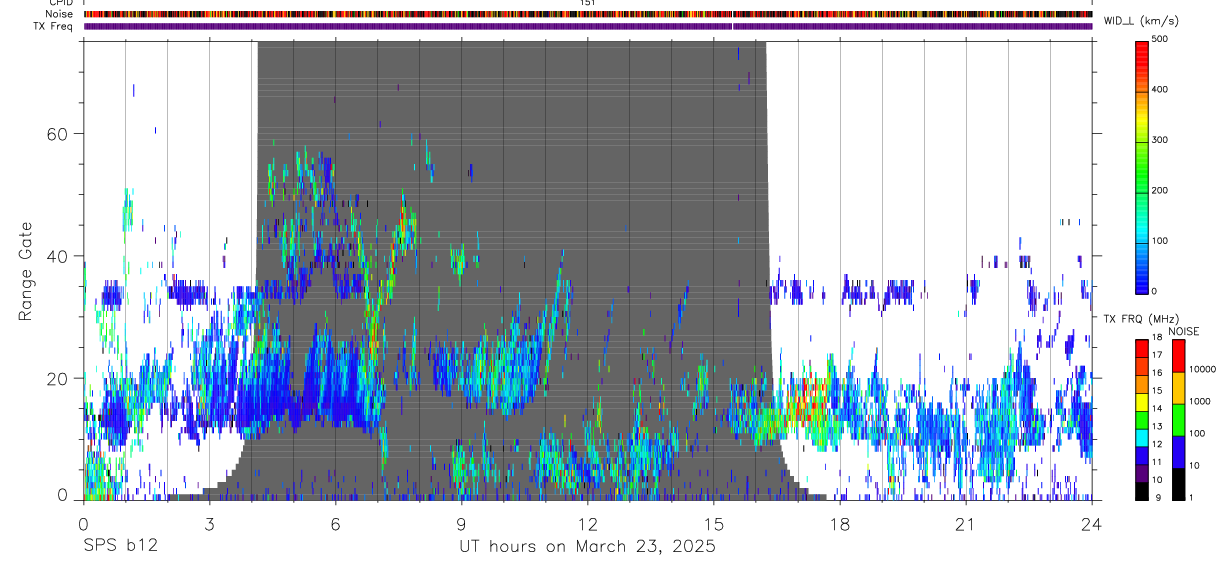Click x-axis hour tick '6'
The image size is (1228, 567).
pos(335,524)
